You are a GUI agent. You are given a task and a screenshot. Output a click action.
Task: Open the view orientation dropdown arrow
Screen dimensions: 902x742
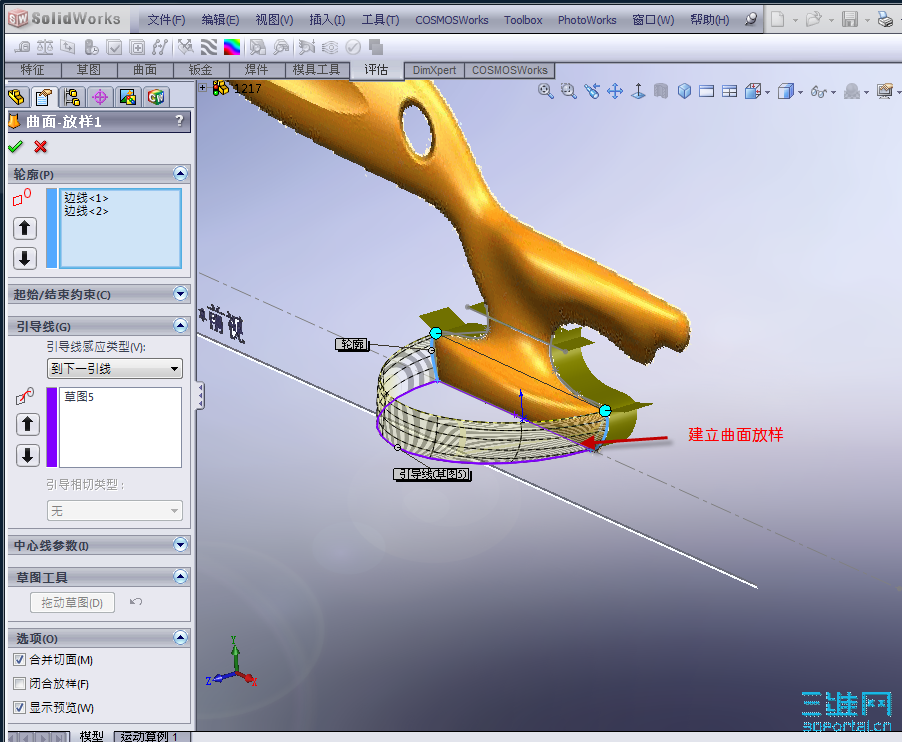coord(768,92)
